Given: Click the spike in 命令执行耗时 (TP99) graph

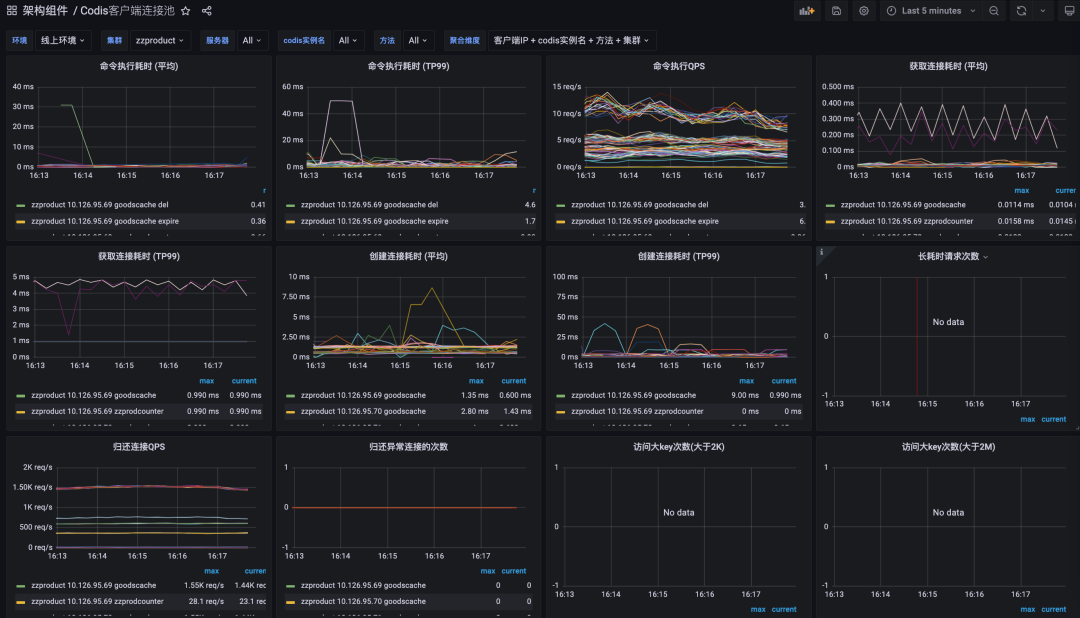Looking at the screenshot, I should [x=341, y=101].
